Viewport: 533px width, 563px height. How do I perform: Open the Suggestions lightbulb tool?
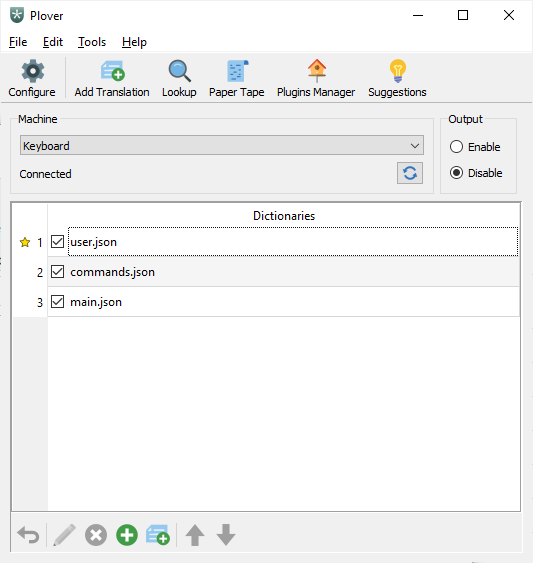tap(397, 78)
